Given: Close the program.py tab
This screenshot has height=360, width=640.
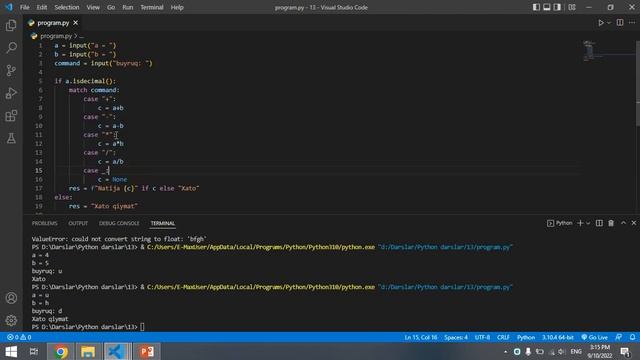Looking at the screenshot, I should point(76,23).
